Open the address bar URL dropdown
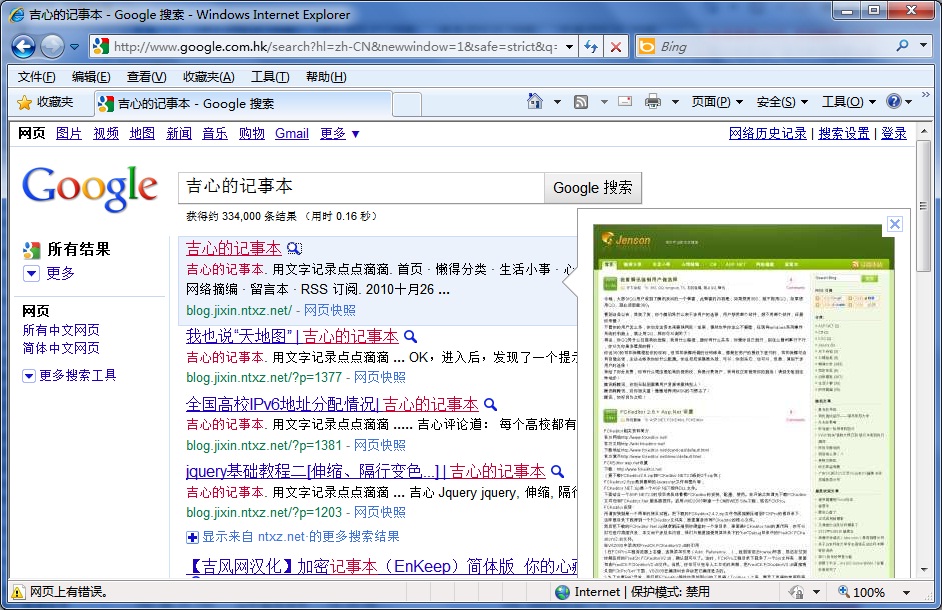The height and width of the screenshot is (610, 942). point(571,47)
